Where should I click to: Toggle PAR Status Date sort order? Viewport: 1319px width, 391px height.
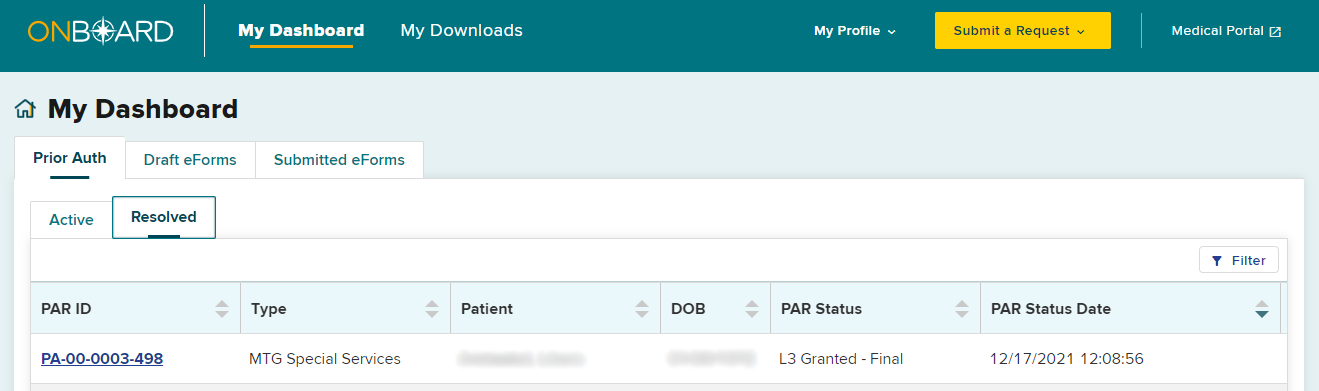point(1262,309)
